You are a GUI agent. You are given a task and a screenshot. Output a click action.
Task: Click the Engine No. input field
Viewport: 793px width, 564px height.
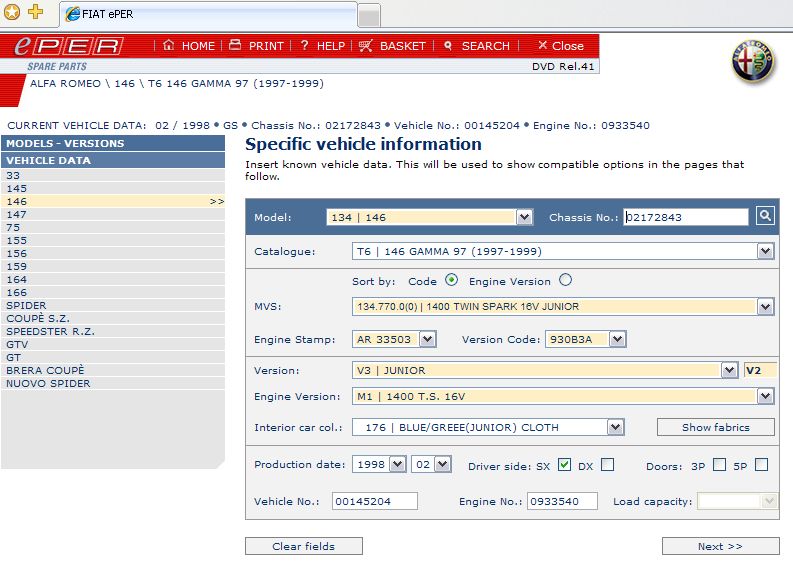tap(561, 502)
